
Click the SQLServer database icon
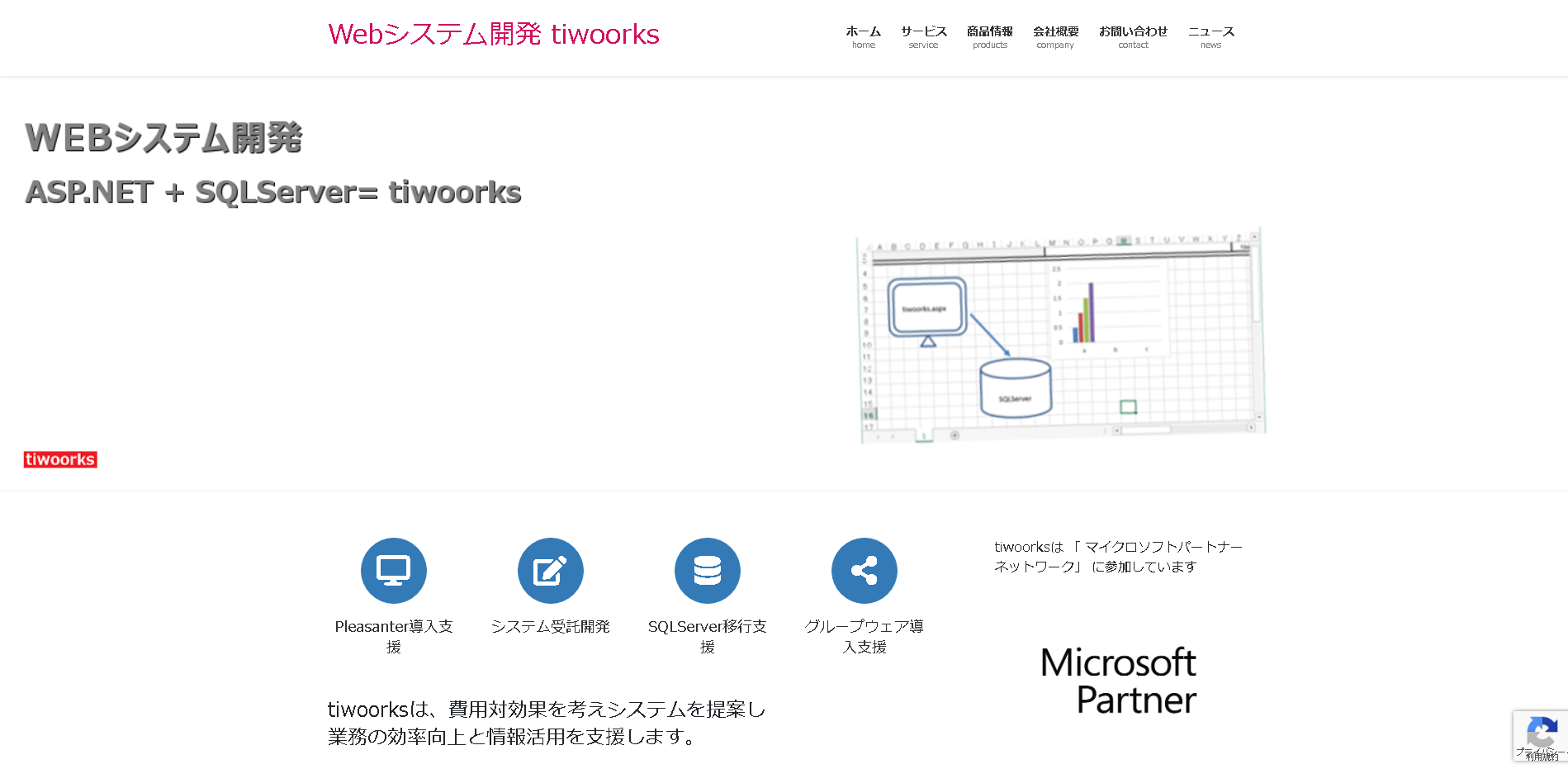(x=707, y=571)
